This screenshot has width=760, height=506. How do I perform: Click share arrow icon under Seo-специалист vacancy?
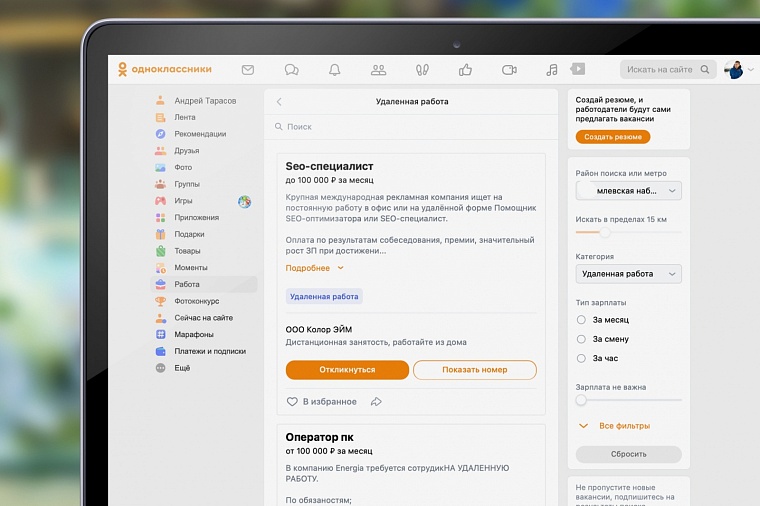tap(376, 402)
